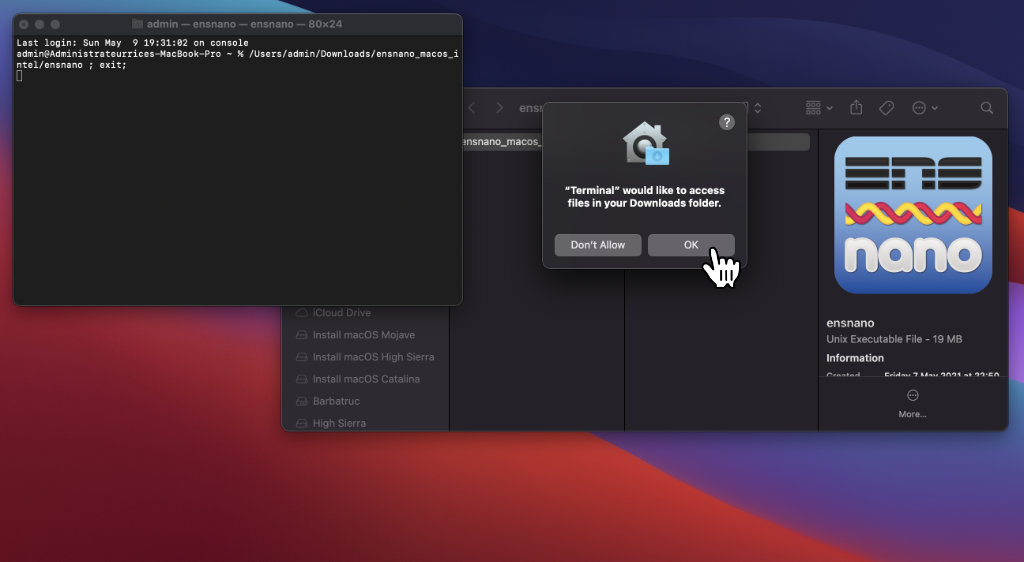This screenshot has width=1024, height=562.
Task: Close the Terminal window
Action: [x=24, y=24]
